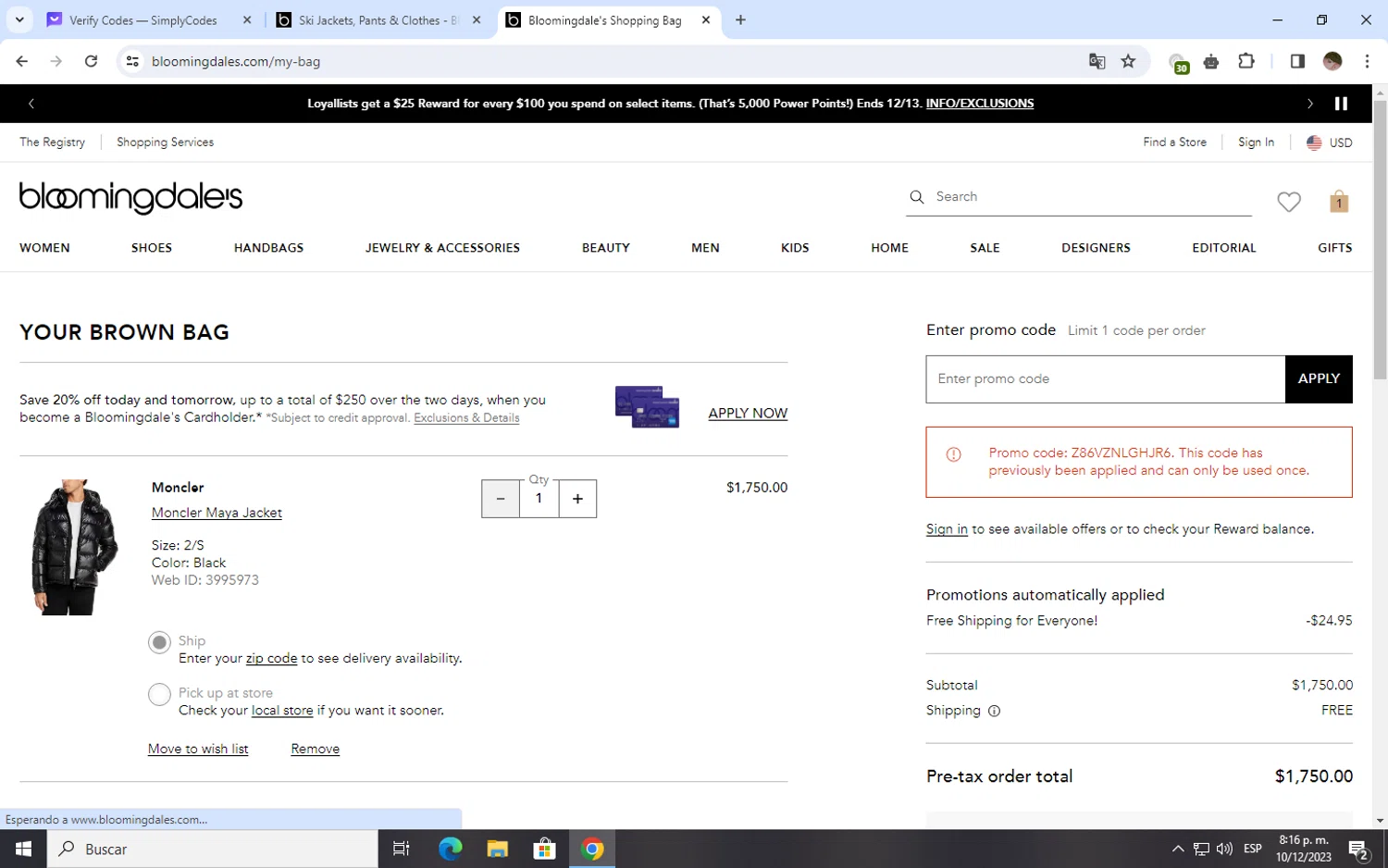
Task: Click the credit cards promo image
Action: click(647, 407)
